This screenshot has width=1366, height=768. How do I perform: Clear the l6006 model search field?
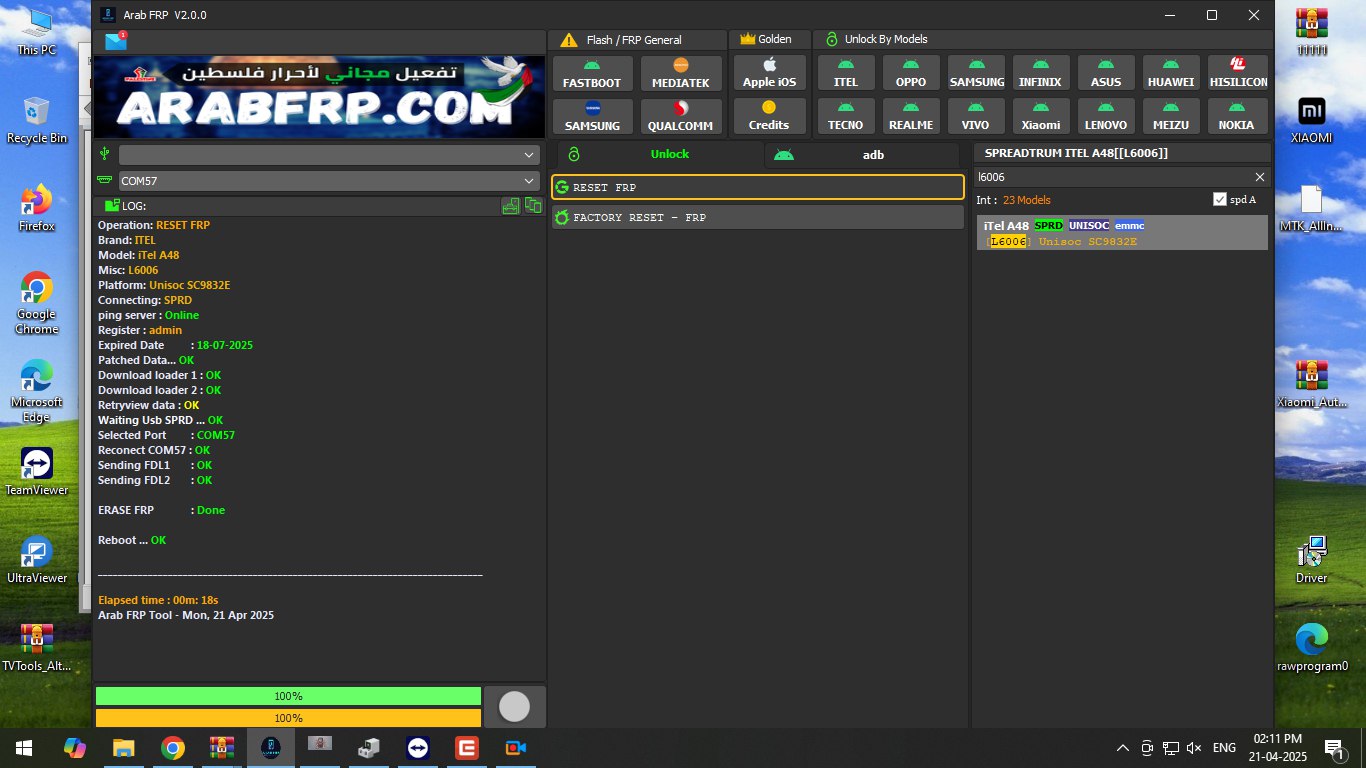point(1259,177)
